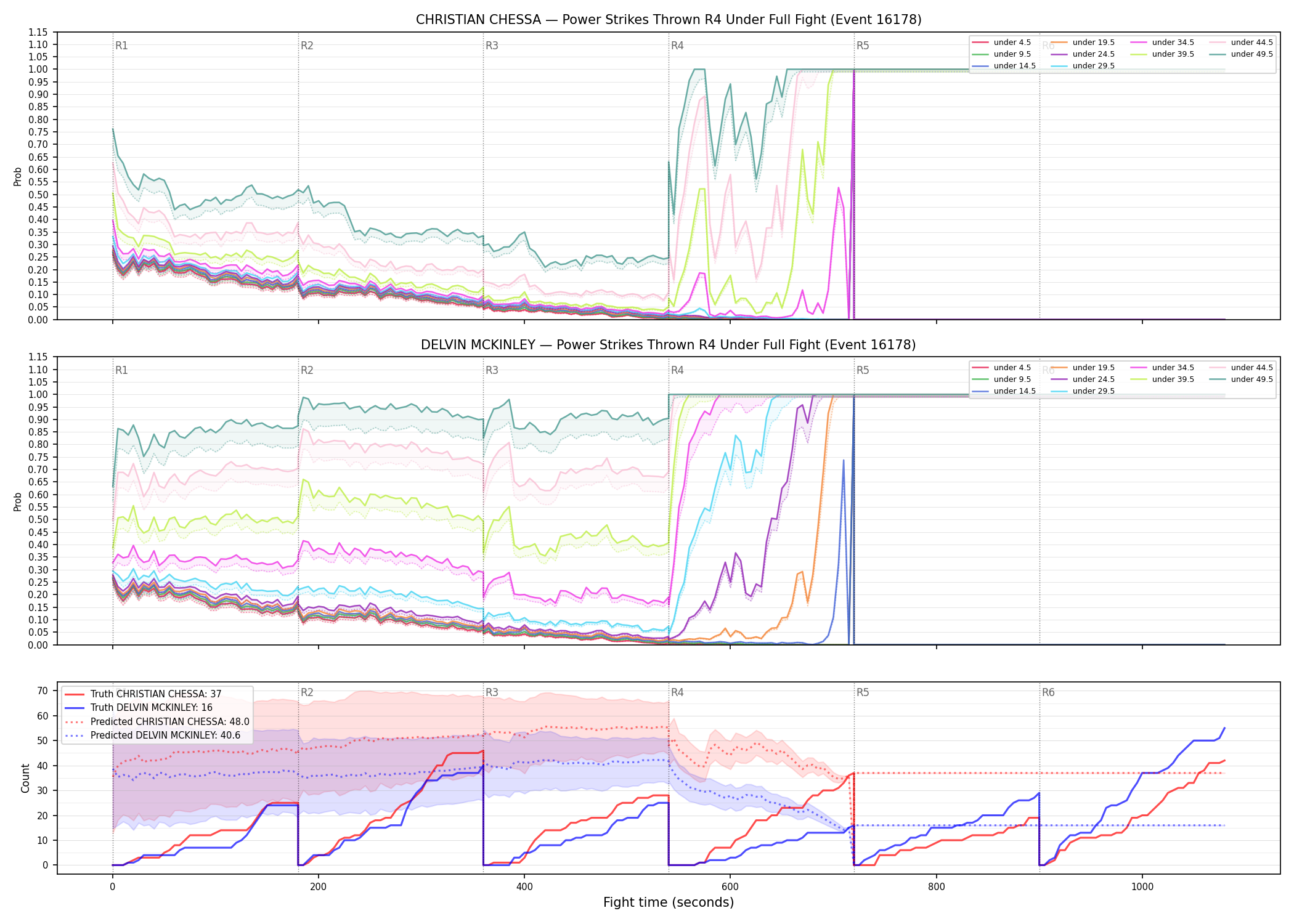Click the 1.15 tick on the top chart y-axis
This screenshot has height=924, width=1294.
coord(38,32)
